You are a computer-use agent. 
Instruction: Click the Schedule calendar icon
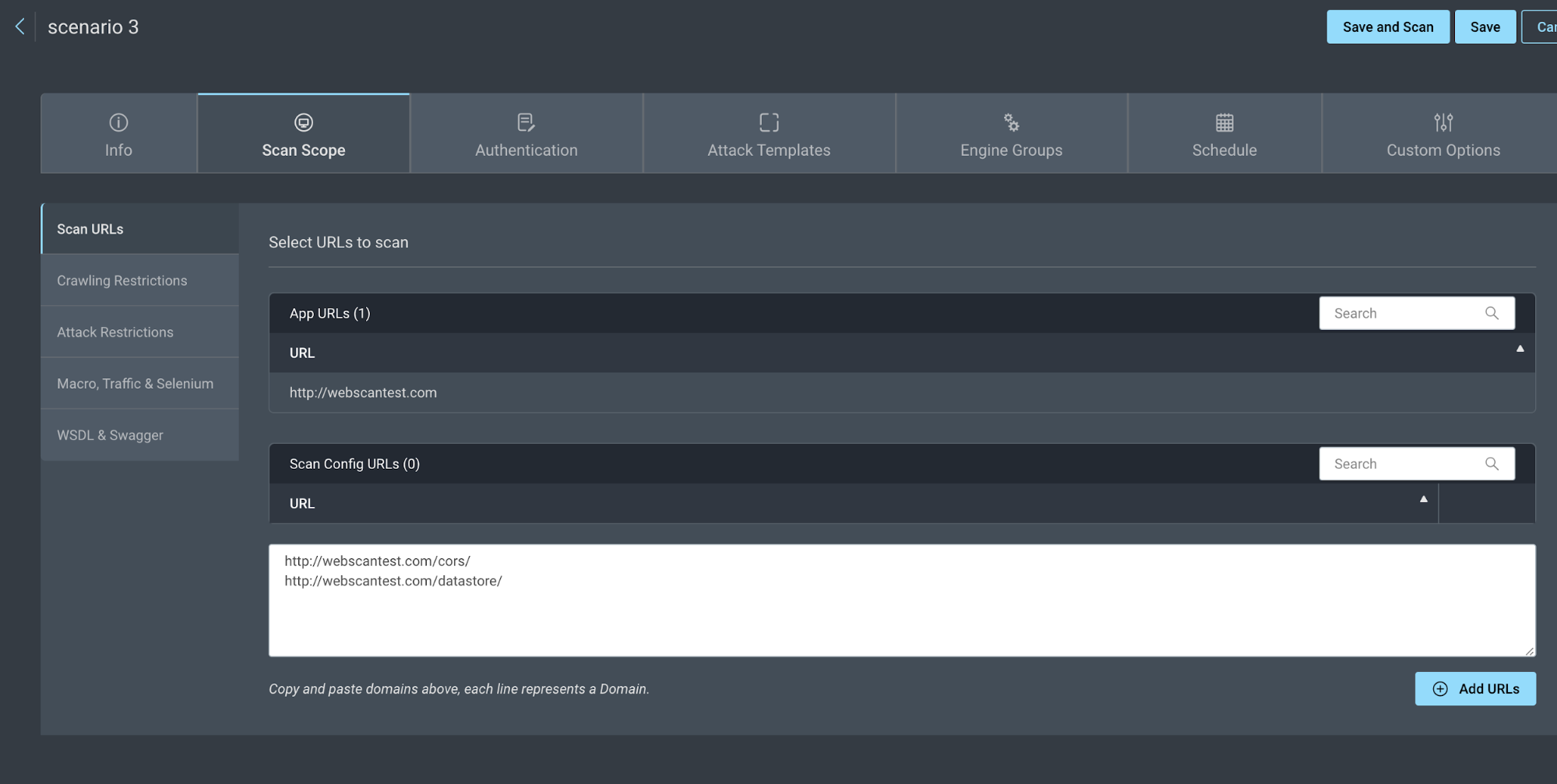tap(1224, 122)
